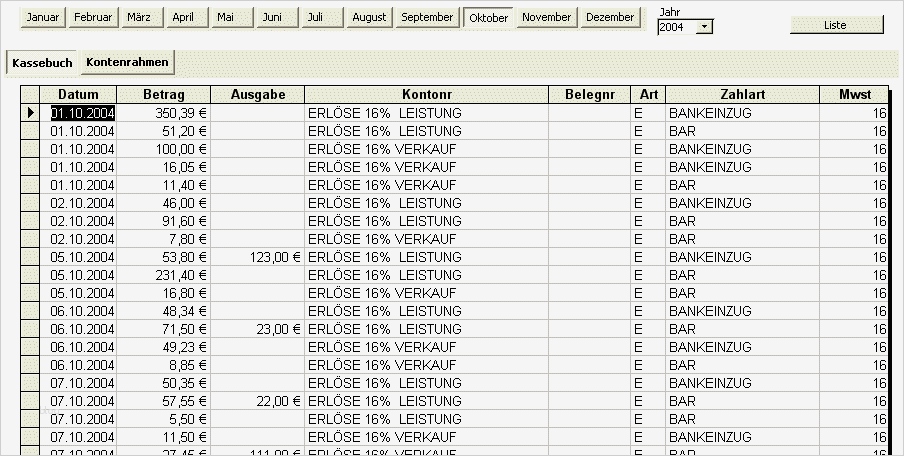
Task: Click Art E in the 46,00 € row
Action: [649, 203]
